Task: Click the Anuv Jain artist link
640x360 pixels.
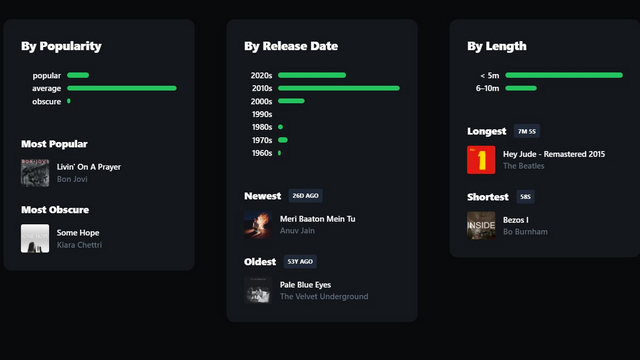Action: pos(297,231)
